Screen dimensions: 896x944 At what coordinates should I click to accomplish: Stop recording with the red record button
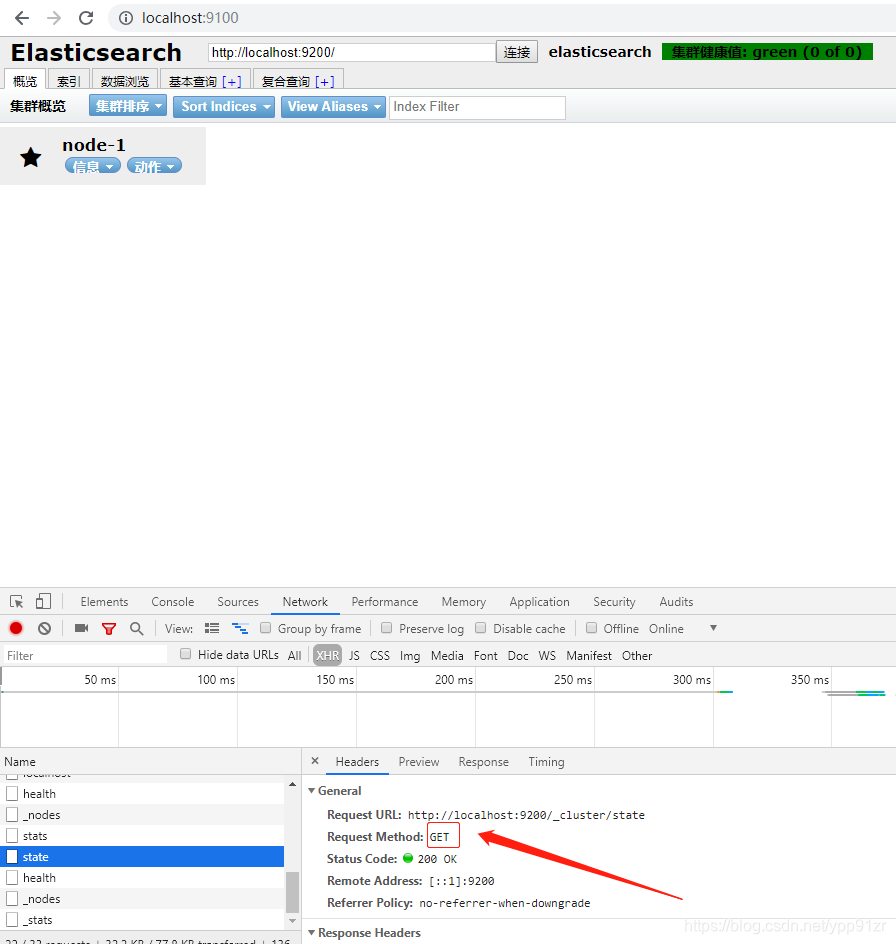[16, 629]
